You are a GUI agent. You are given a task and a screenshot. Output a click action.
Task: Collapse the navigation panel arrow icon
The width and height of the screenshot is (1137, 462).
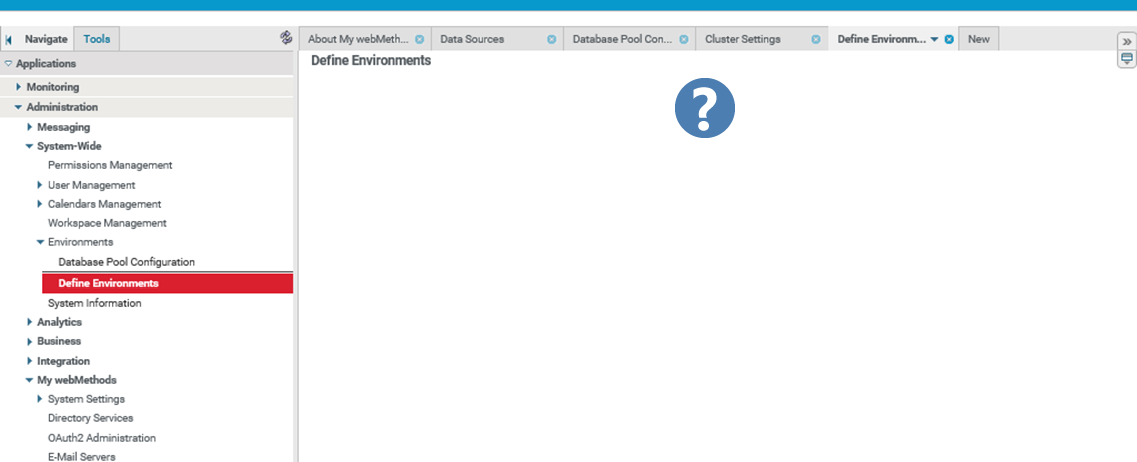coord(8,39)
